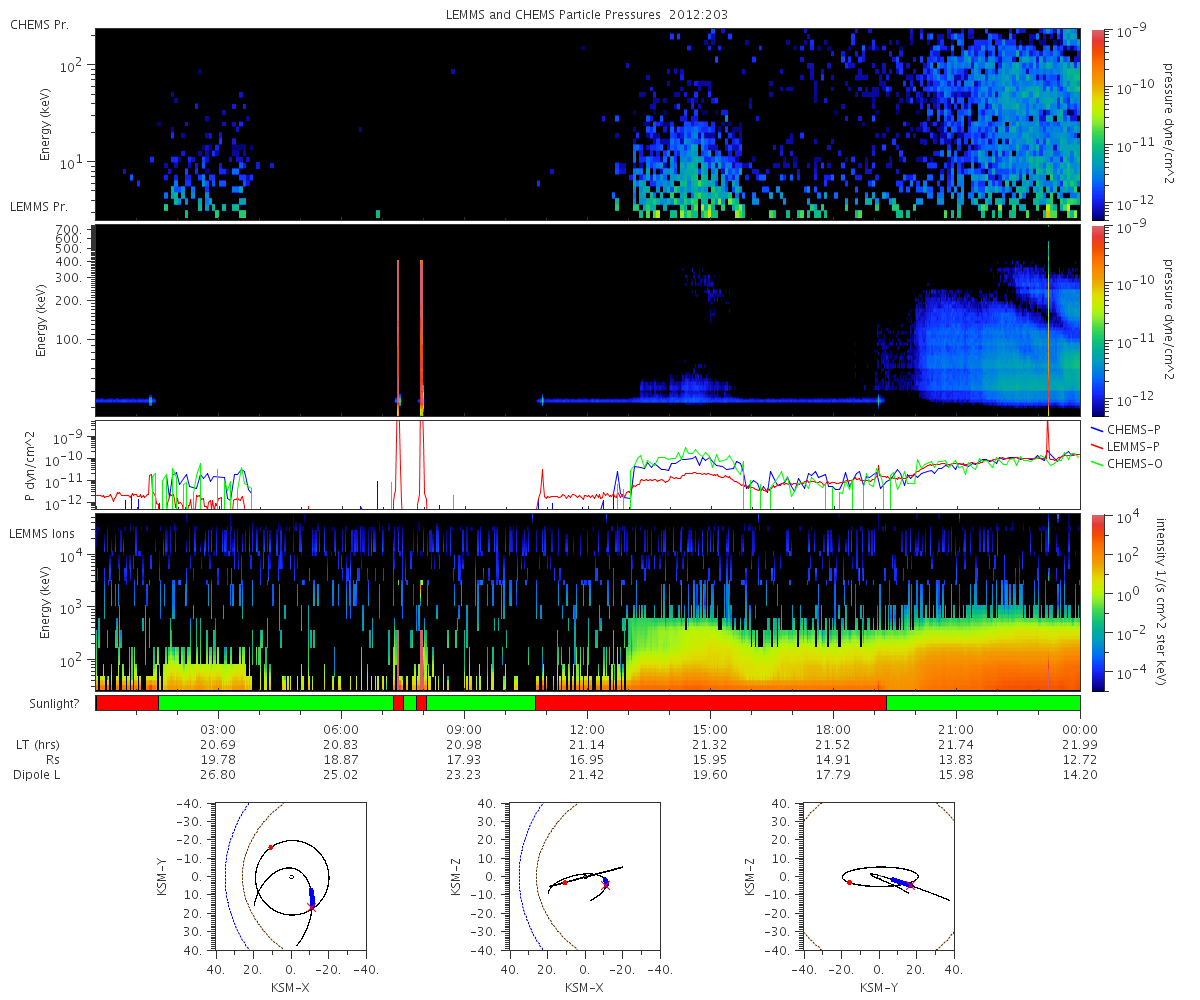Click the LEMMS Ions intensity color bar

tap(1097, 602)
